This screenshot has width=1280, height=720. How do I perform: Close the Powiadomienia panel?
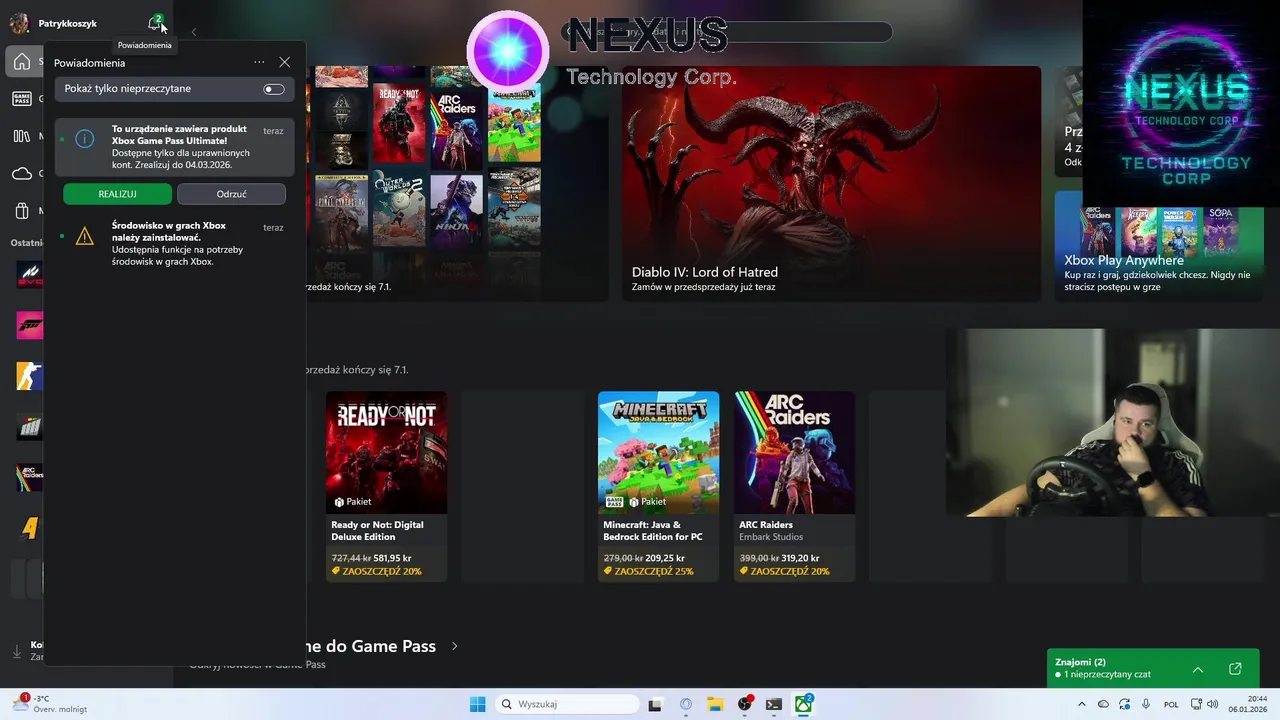pyautogui.click(x=285, y=62)
